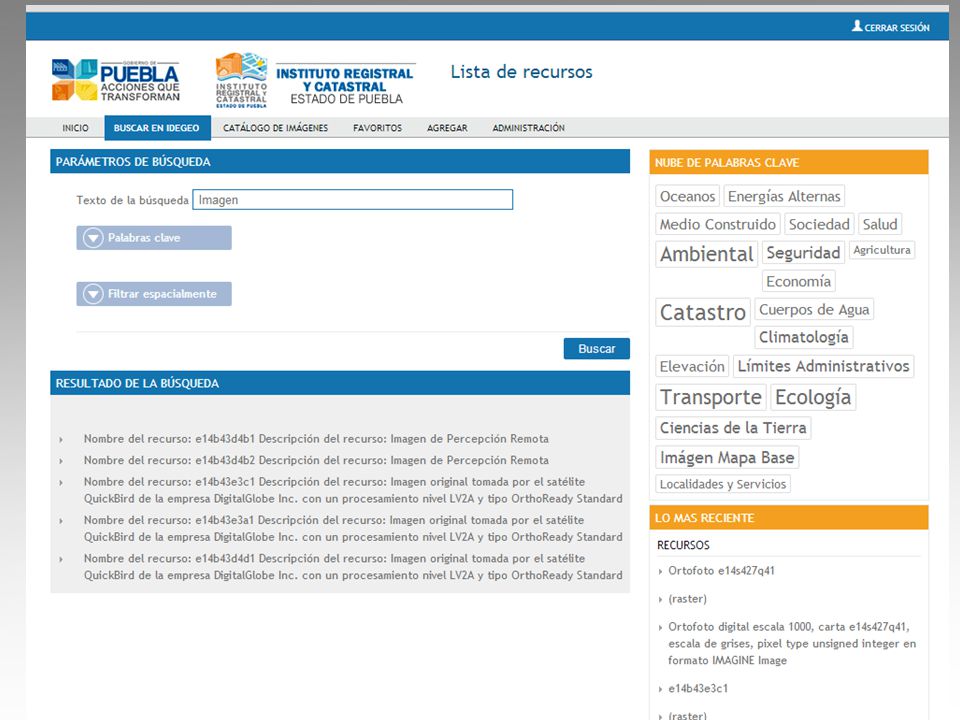The image size is (960, 720).
Task: Click the user icon beside Cerrar Sesión
Action: 857,26
